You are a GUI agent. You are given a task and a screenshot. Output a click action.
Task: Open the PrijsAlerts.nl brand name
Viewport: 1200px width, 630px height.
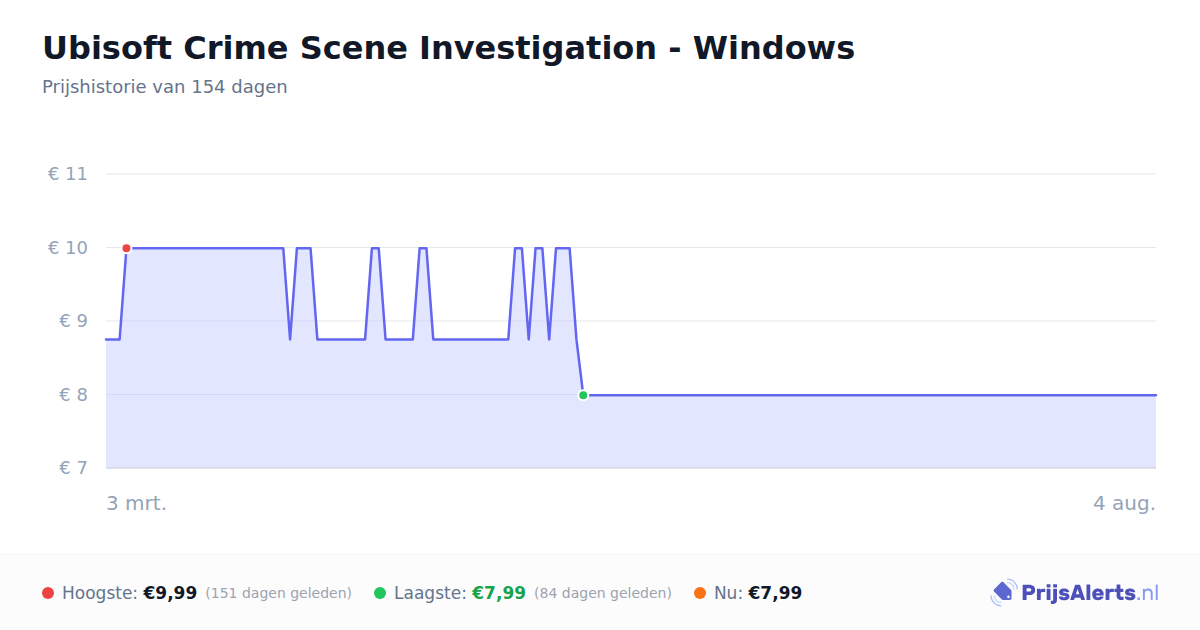(1090, 593)
